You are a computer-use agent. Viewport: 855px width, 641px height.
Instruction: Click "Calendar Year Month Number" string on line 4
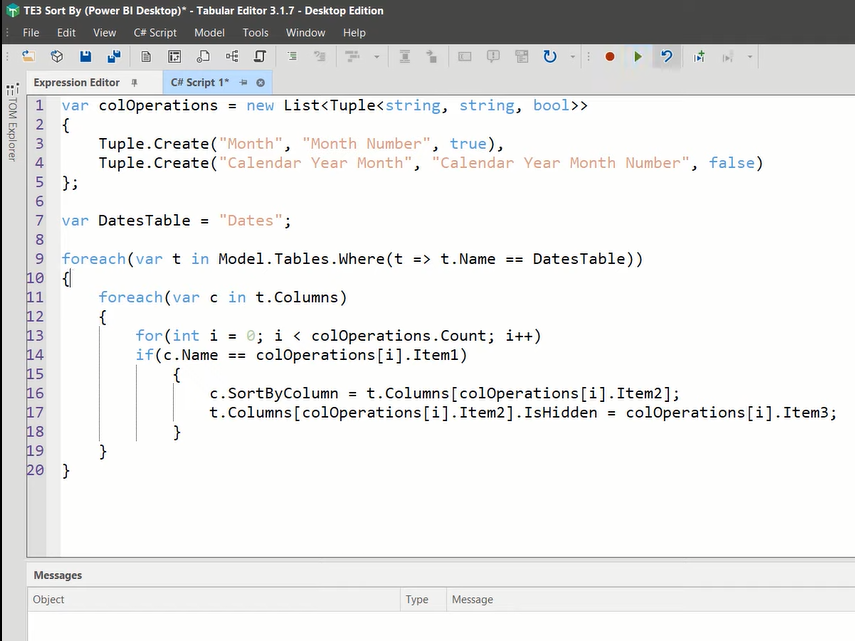point(561,162)
